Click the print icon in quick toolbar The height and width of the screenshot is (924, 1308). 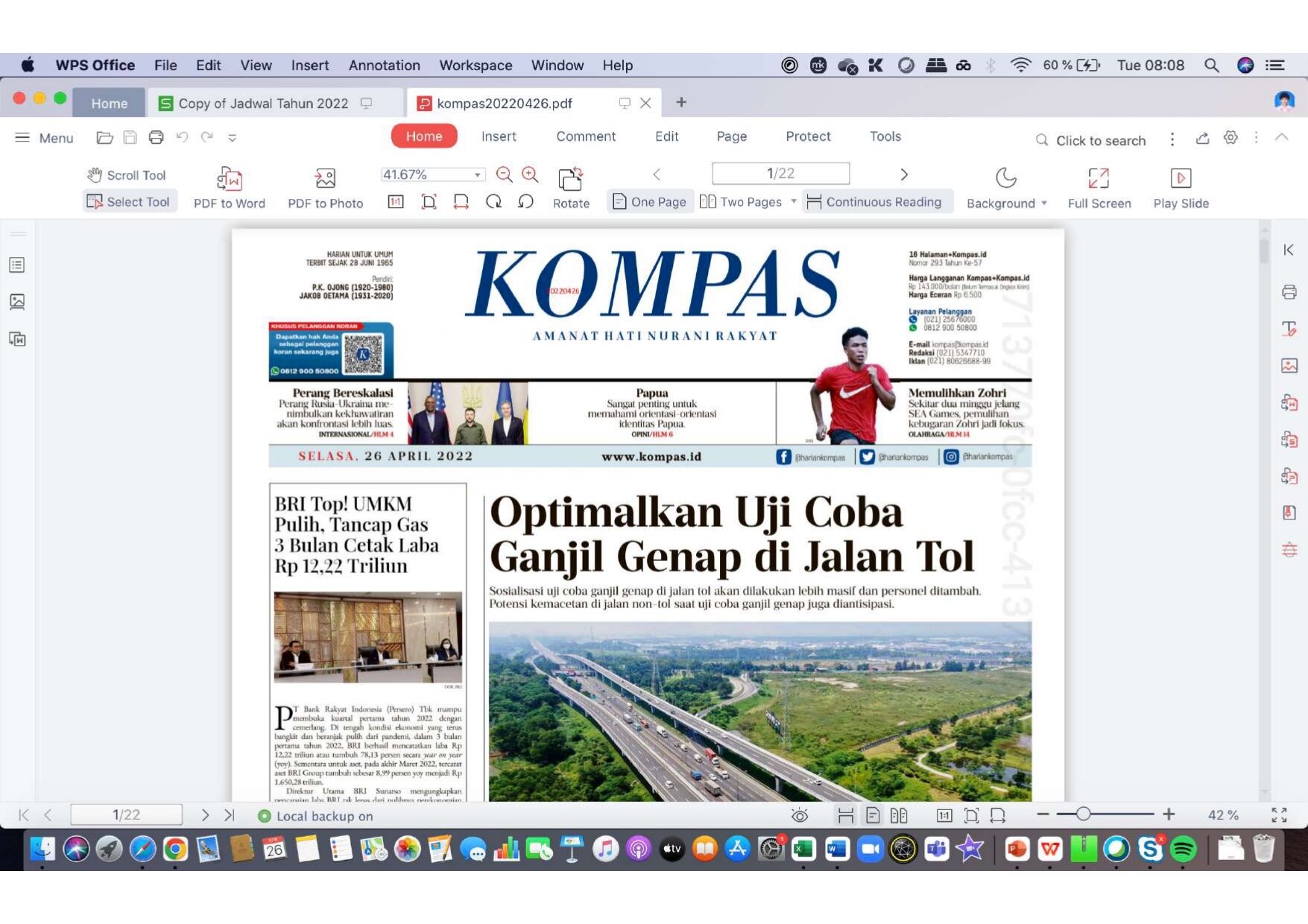click(156, 137)
